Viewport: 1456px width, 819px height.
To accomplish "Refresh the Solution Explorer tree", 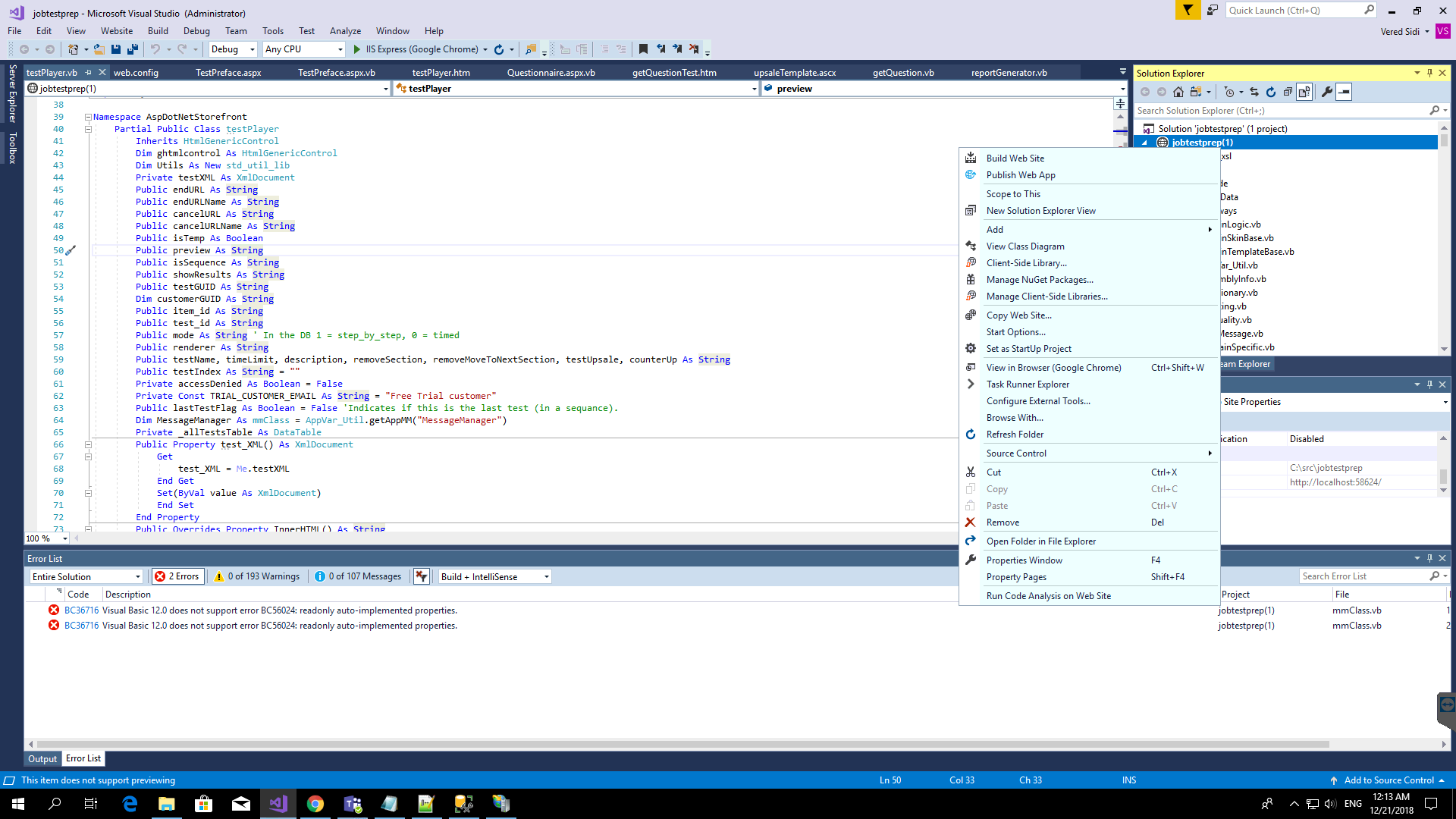I will pos(1271,92).
